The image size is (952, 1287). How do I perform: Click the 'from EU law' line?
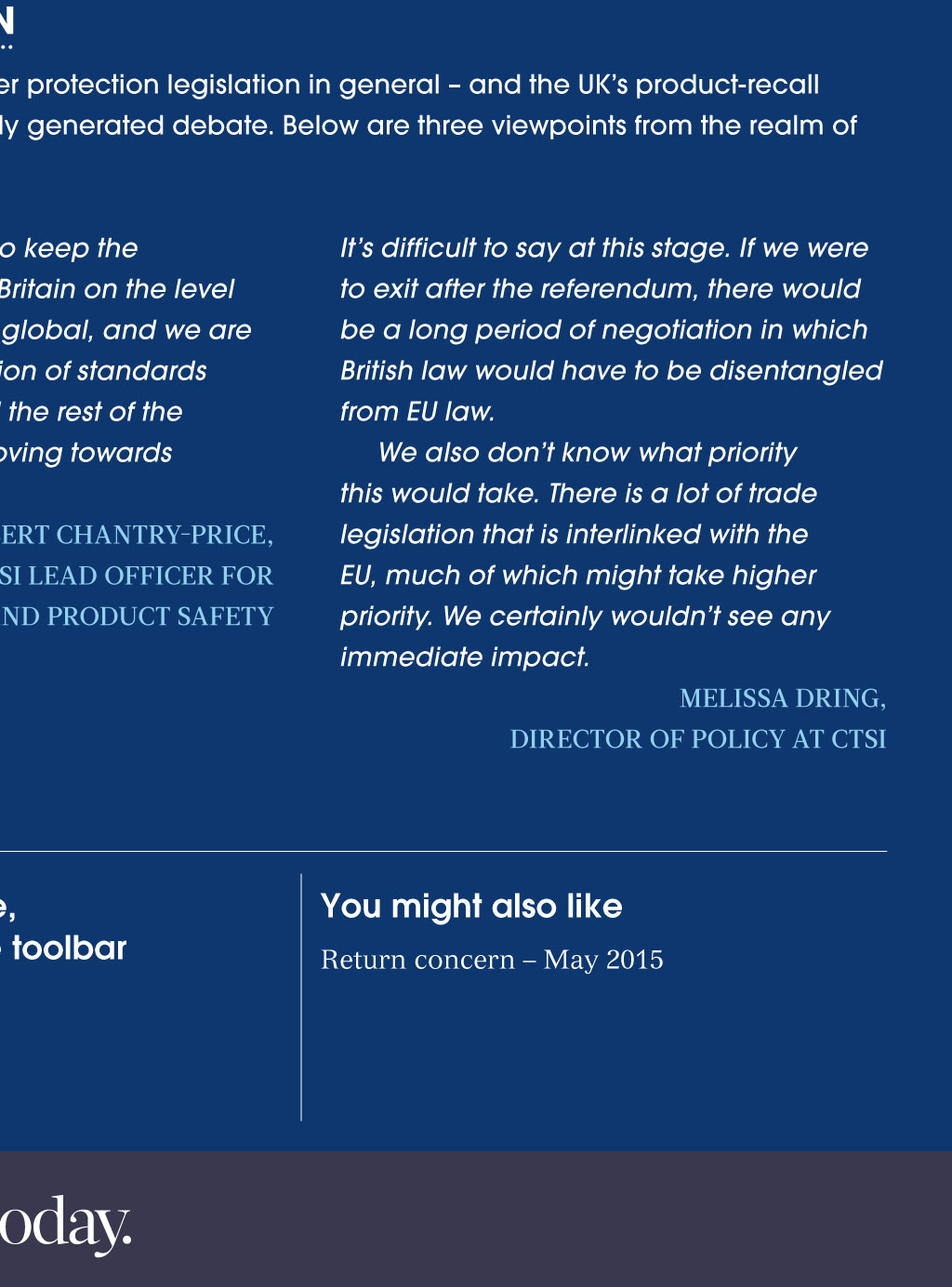coord(417,412)
